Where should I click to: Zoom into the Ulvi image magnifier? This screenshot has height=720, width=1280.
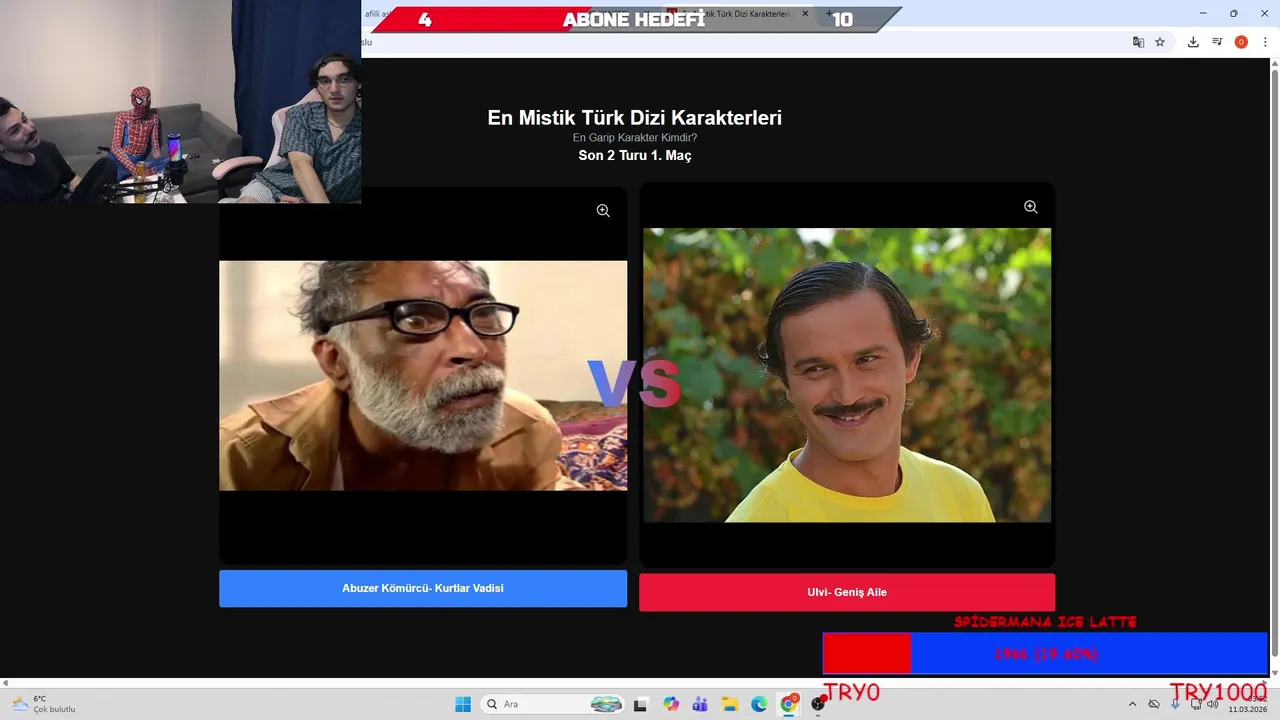(x=1030, y=207)
